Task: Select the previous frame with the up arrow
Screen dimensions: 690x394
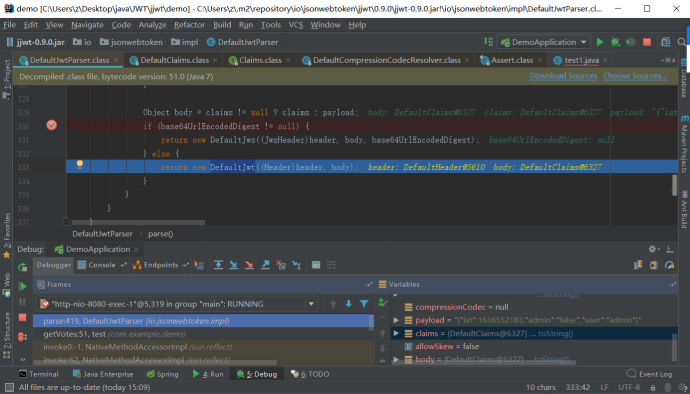Action: click(333, 304)
